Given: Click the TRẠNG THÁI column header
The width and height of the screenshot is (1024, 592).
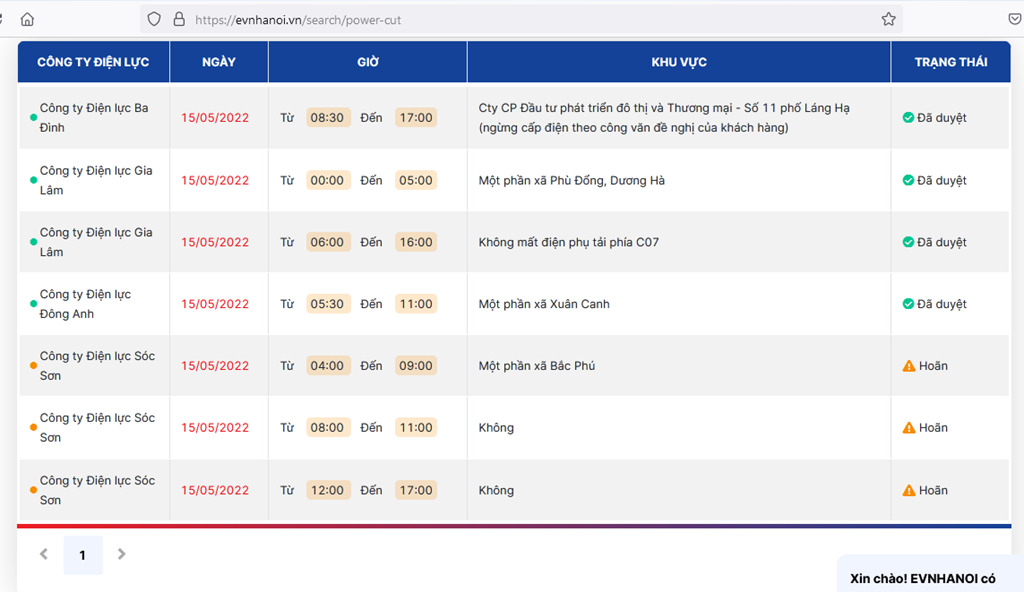Looking at the screenshot, I should point(951,62).
